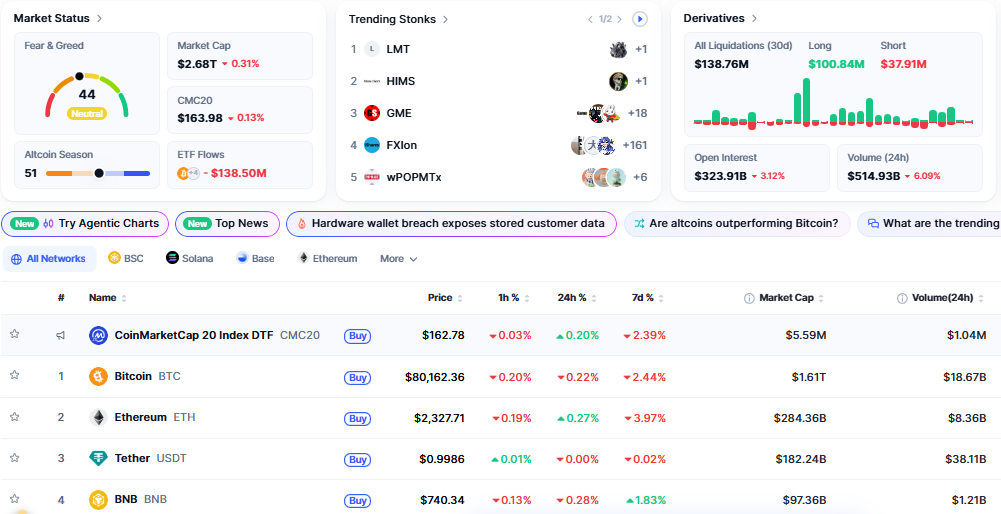
Task: Open hardware wallet breach news pill
Action: [451, 223]
